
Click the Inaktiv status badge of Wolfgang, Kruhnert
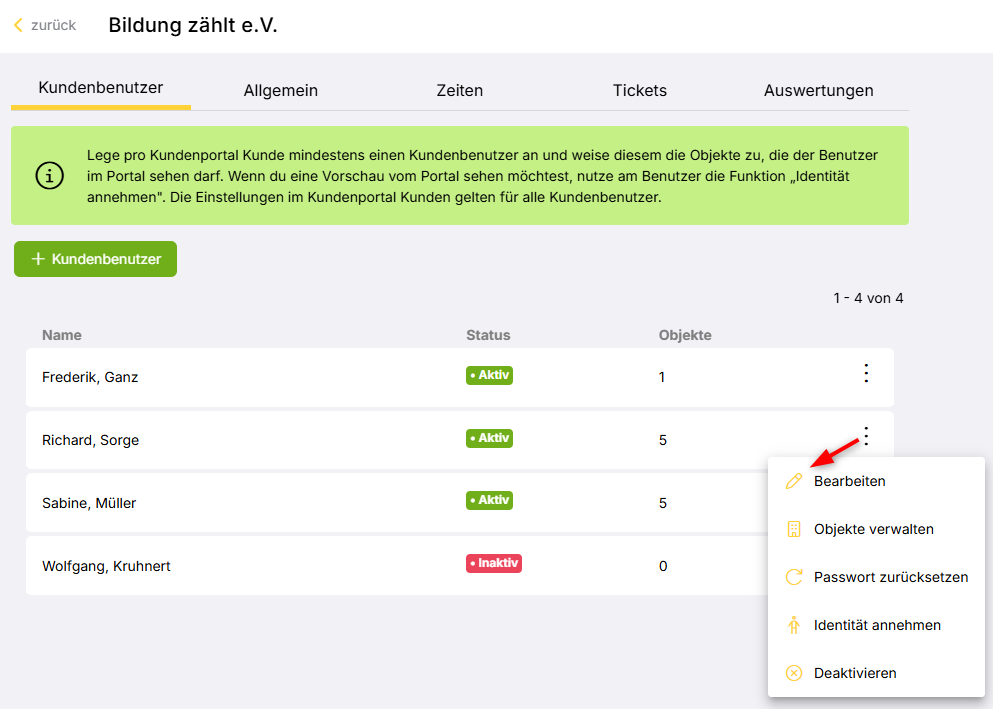point(494,563)
